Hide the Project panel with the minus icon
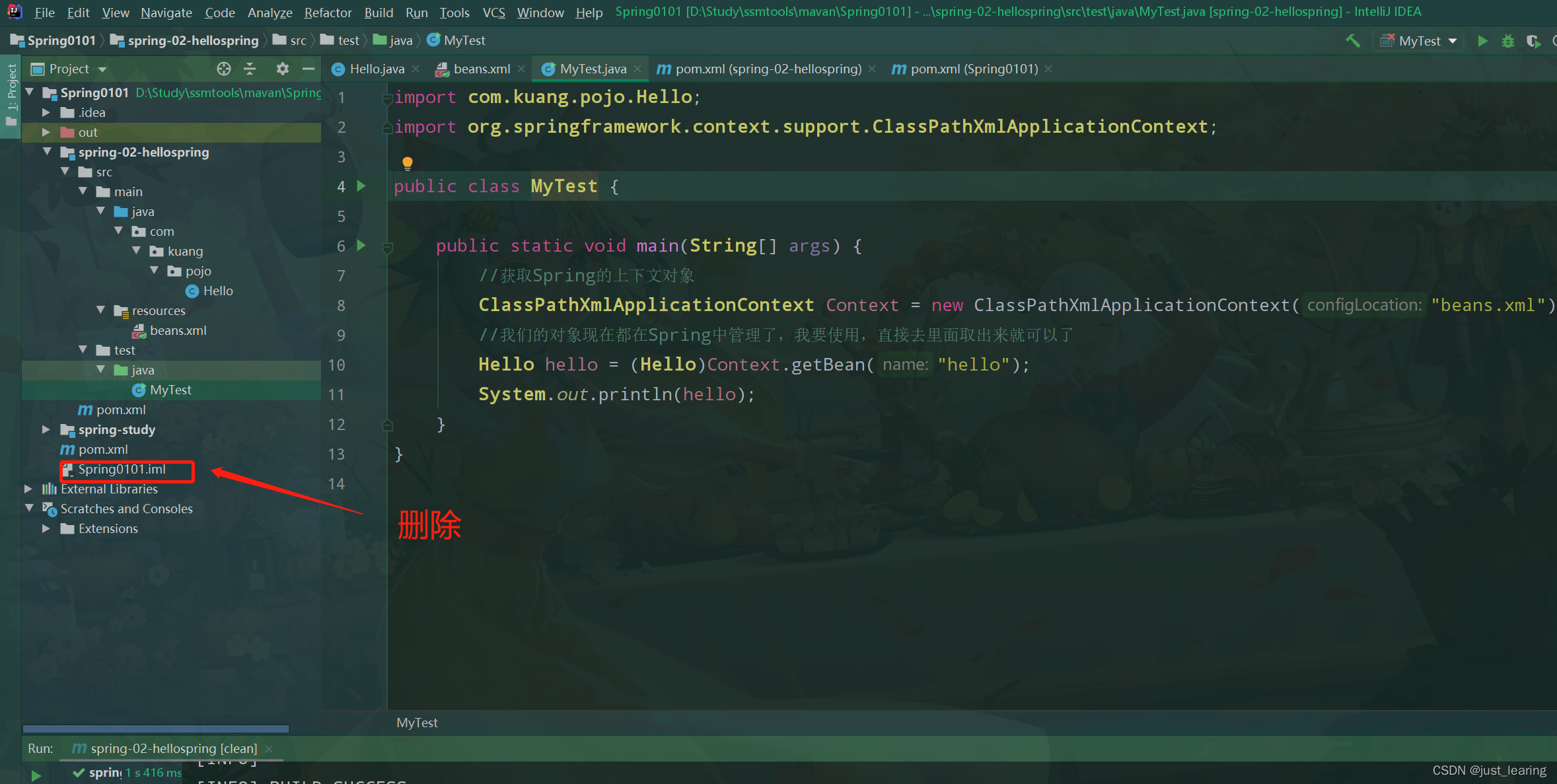 tap(308, 68)
